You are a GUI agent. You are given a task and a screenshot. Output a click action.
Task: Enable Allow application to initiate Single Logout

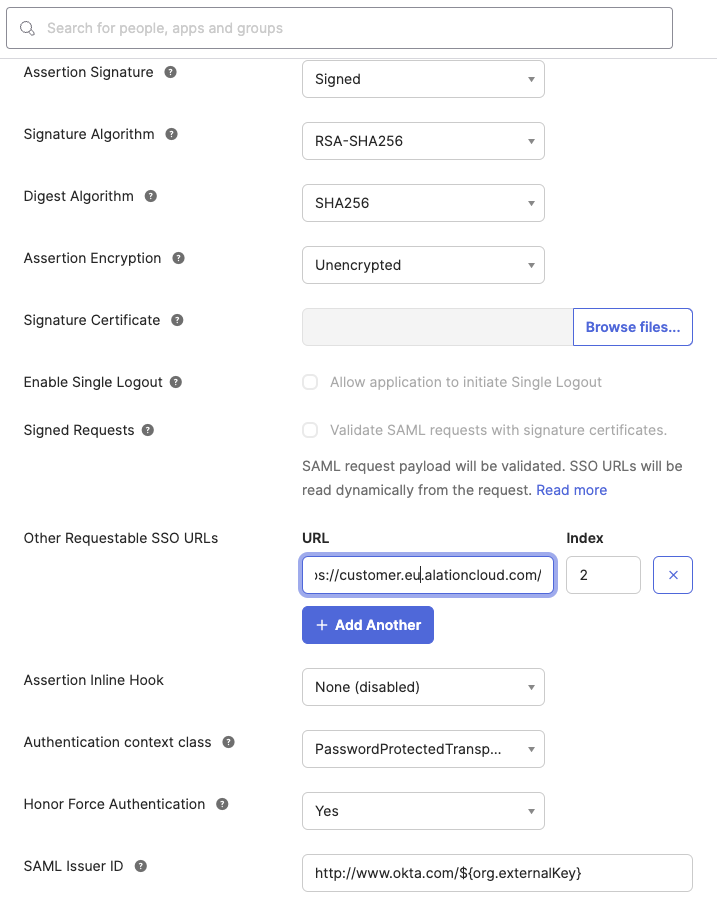[310, 382]
